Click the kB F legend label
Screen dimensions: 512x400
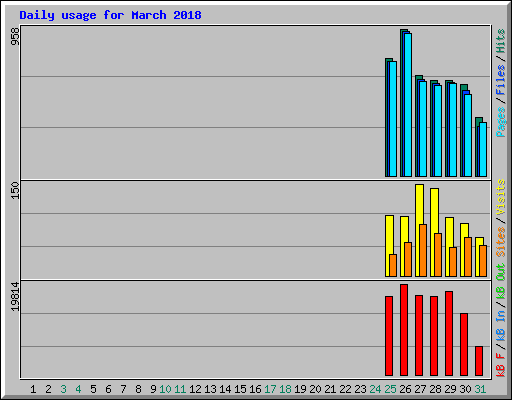[x=501, y=365]
